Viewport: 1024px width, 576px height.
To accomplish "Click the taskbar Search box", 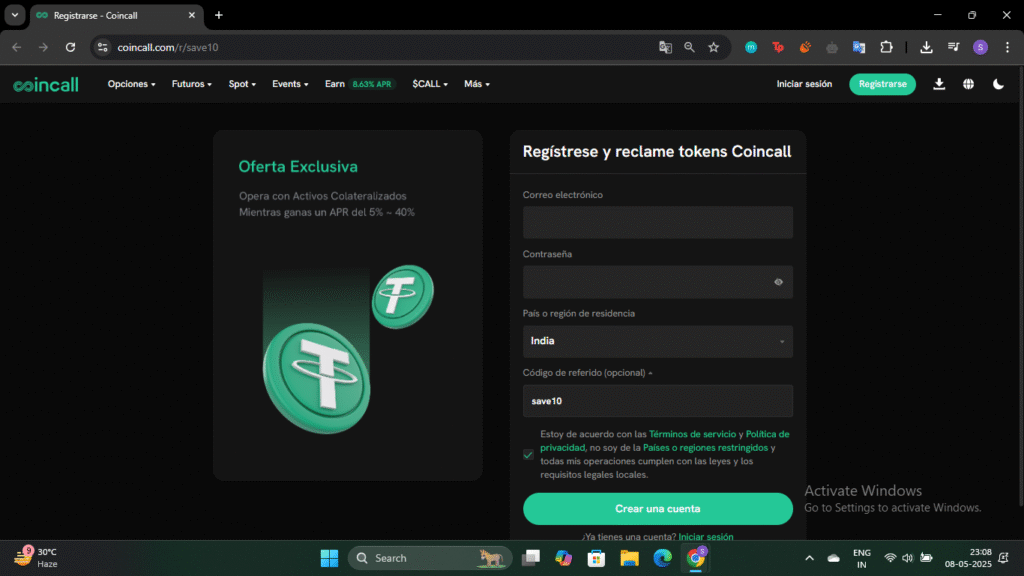I will tap(430, 558).
